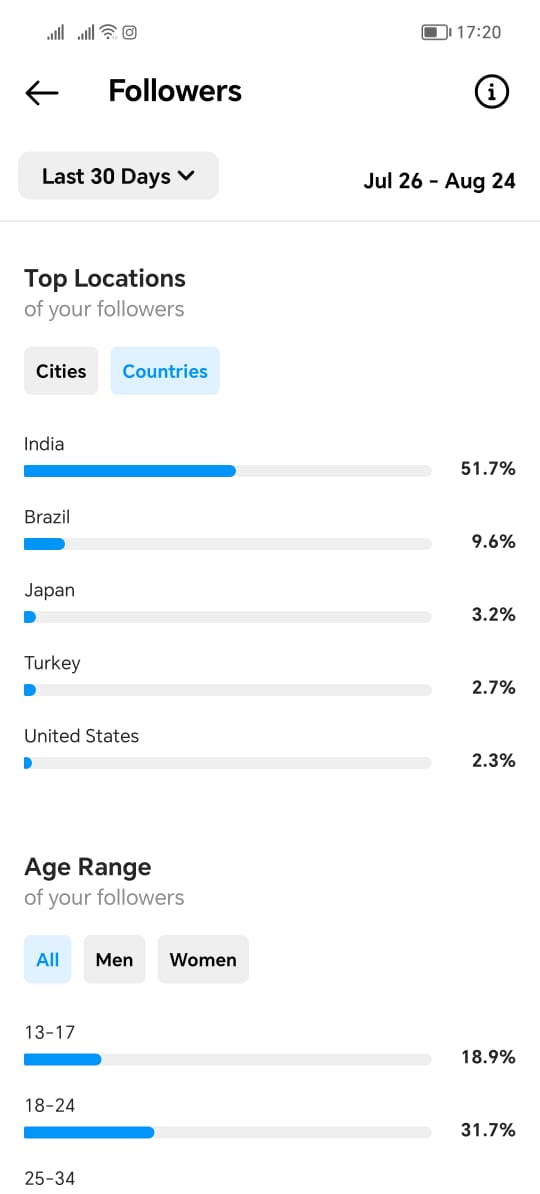The image size is (540, 1194).
Task: Tap the Instagram icon in status bar
Action: tap(130, 32)
